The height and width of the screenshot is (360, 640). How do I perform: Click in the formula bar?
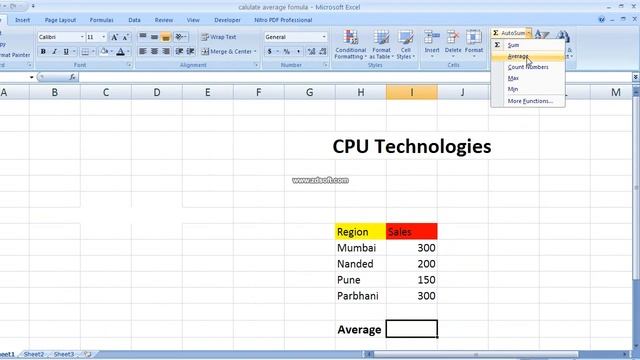[355, 77]
